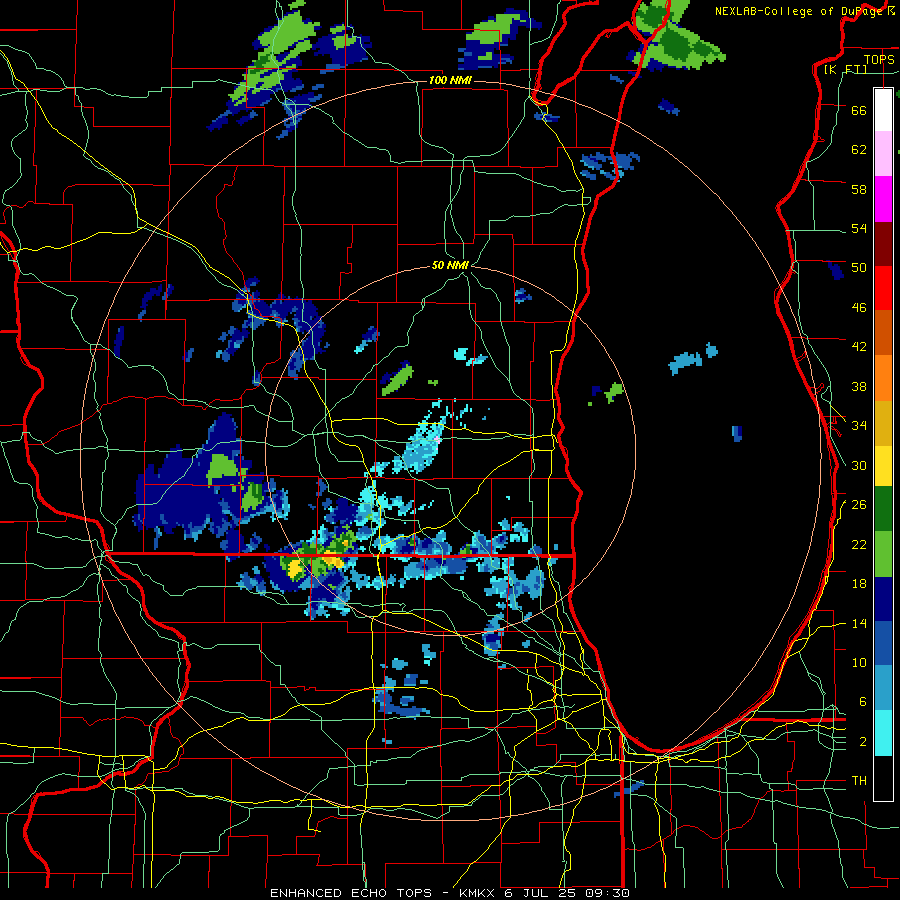Image resolution: width=900 pixels, height=900 pixels.
Task: Click the '66' legend value
Action: pos(859,110)
